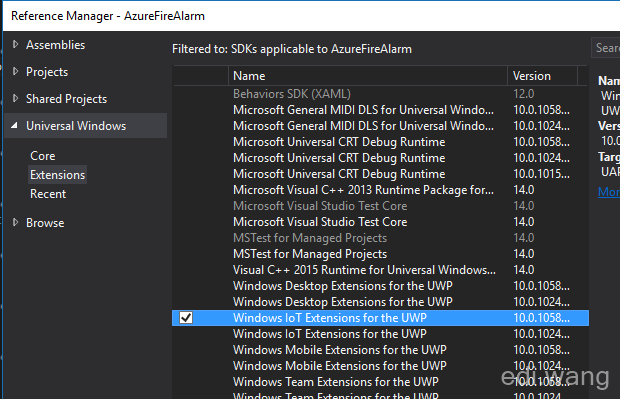The width and height of the screenshot is (620, 399).
Task: Select the Shared Projects category
Action: tap(66, 99)
